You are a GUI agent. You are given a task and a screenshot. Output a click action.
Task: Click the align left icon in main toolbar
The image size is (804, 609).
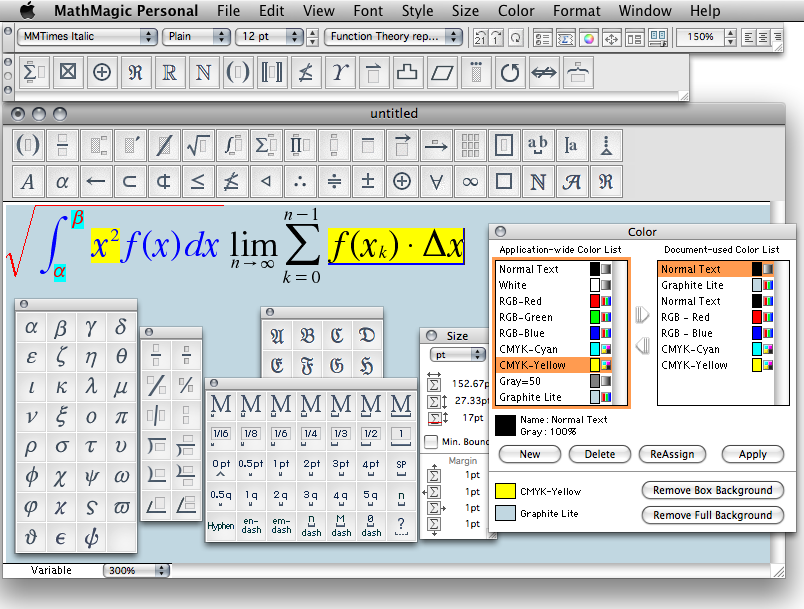pyautogui.click(x=749, y=37)
